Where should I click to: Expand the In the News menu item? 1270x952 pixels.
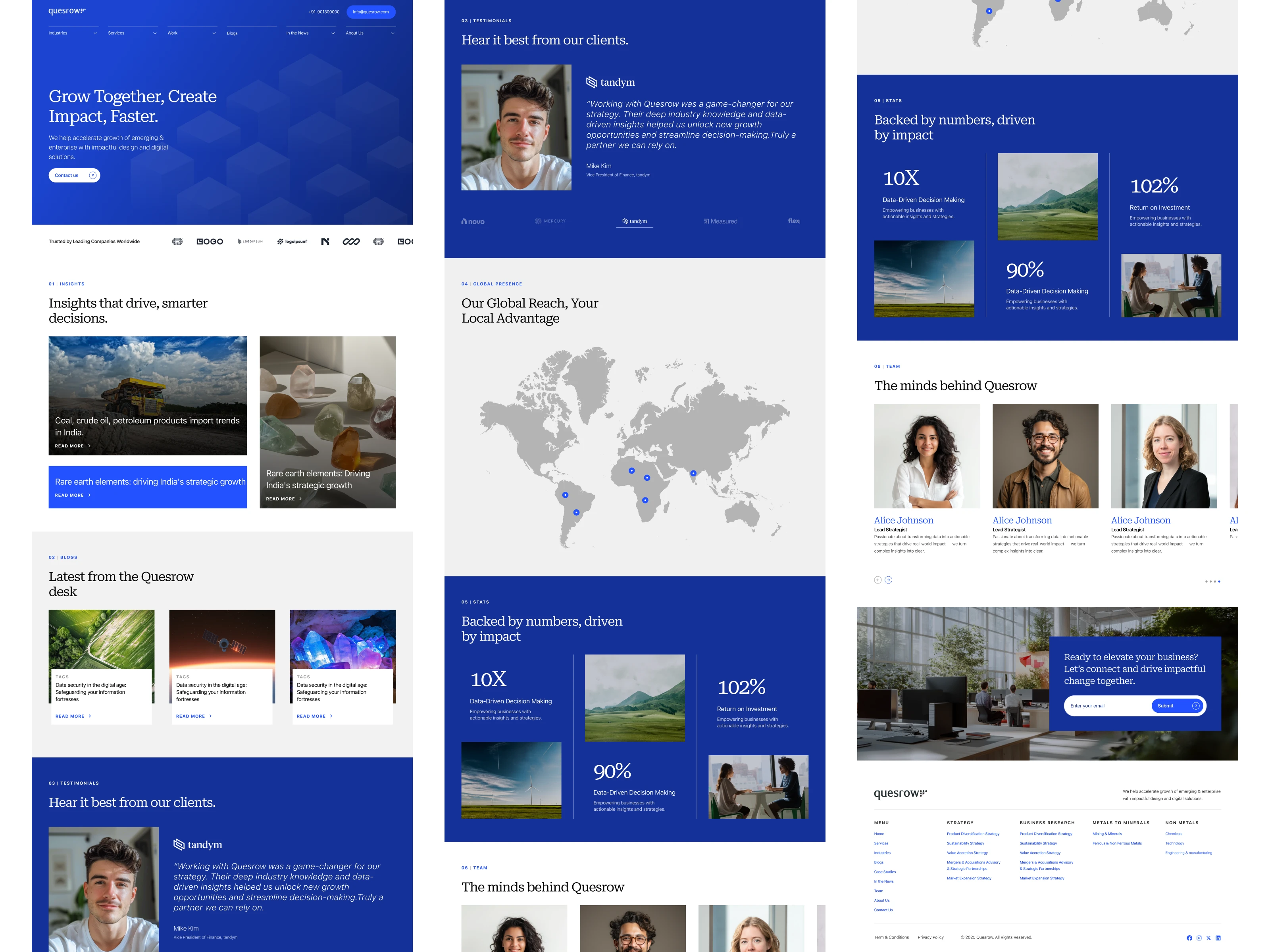[x=310, y=33]
